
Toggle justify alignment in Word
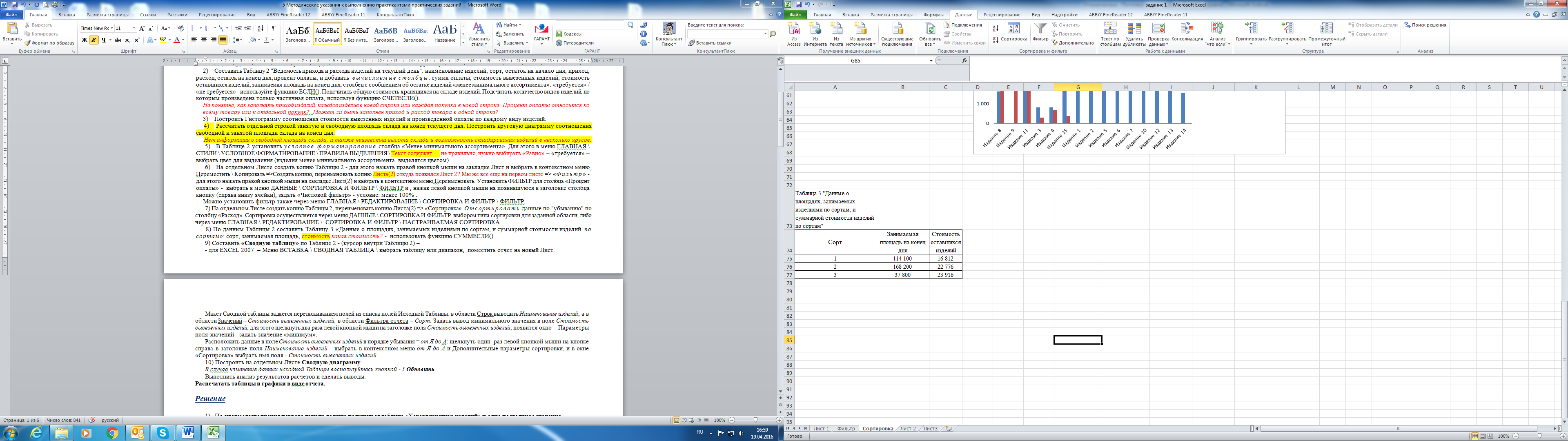[x=223, y=40]
